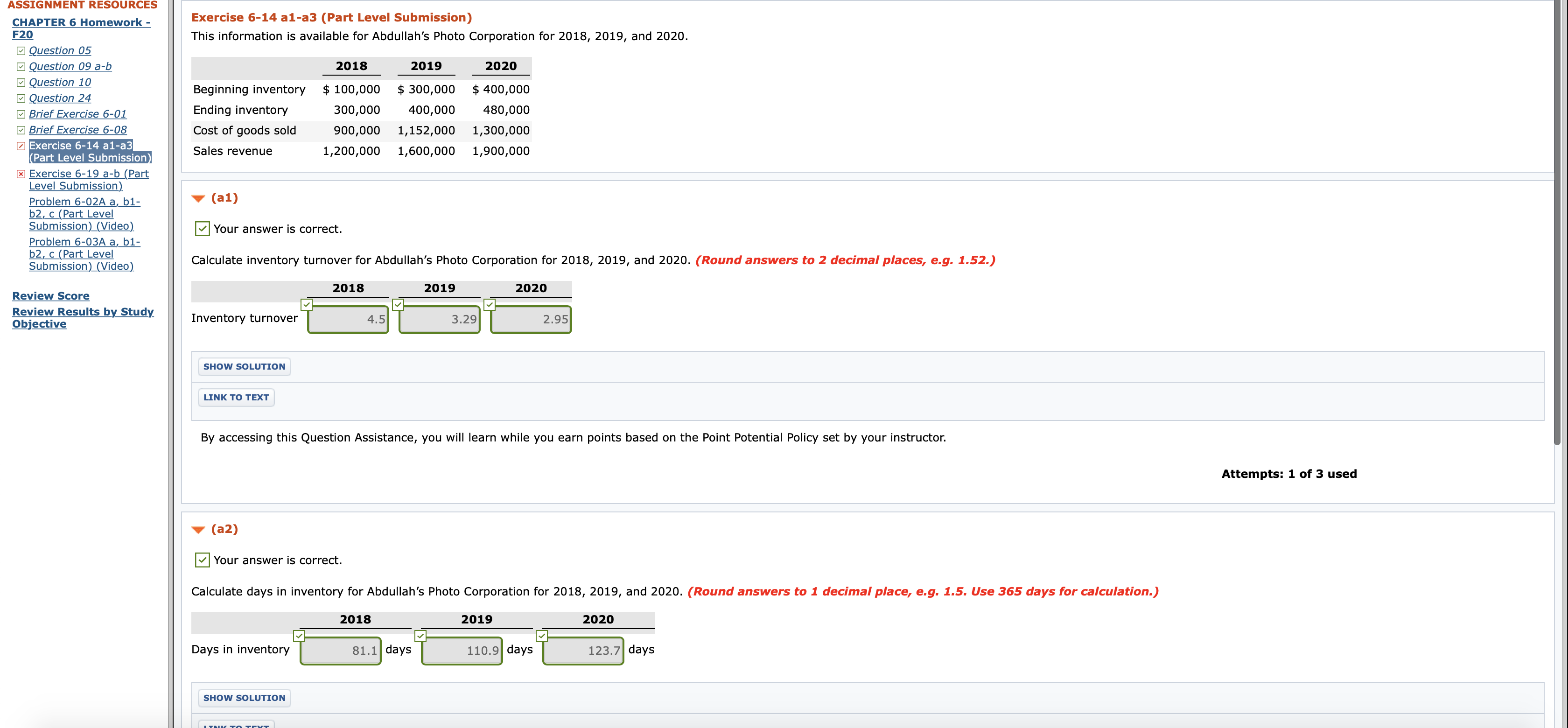Click checkmark icon above the 2020 days in inventory field

(x=541, y=636)
